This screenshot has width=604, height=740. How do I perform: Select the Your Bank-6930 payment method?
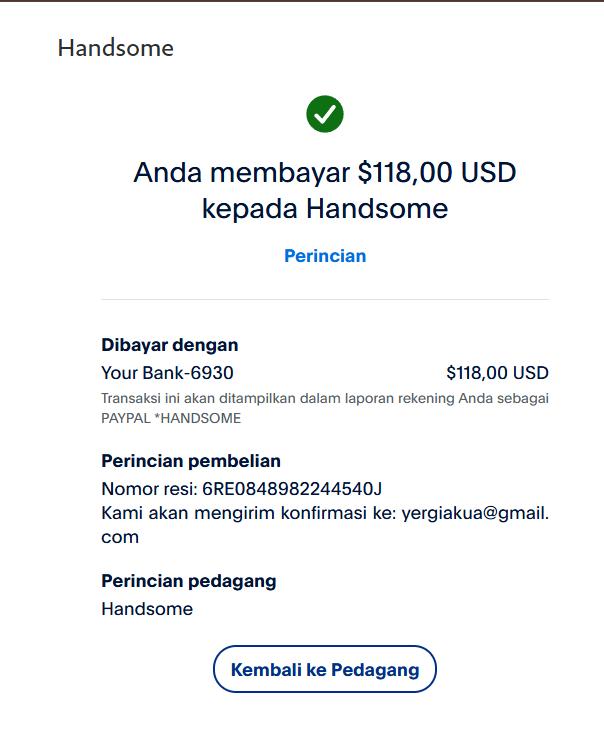click(167, 373)
